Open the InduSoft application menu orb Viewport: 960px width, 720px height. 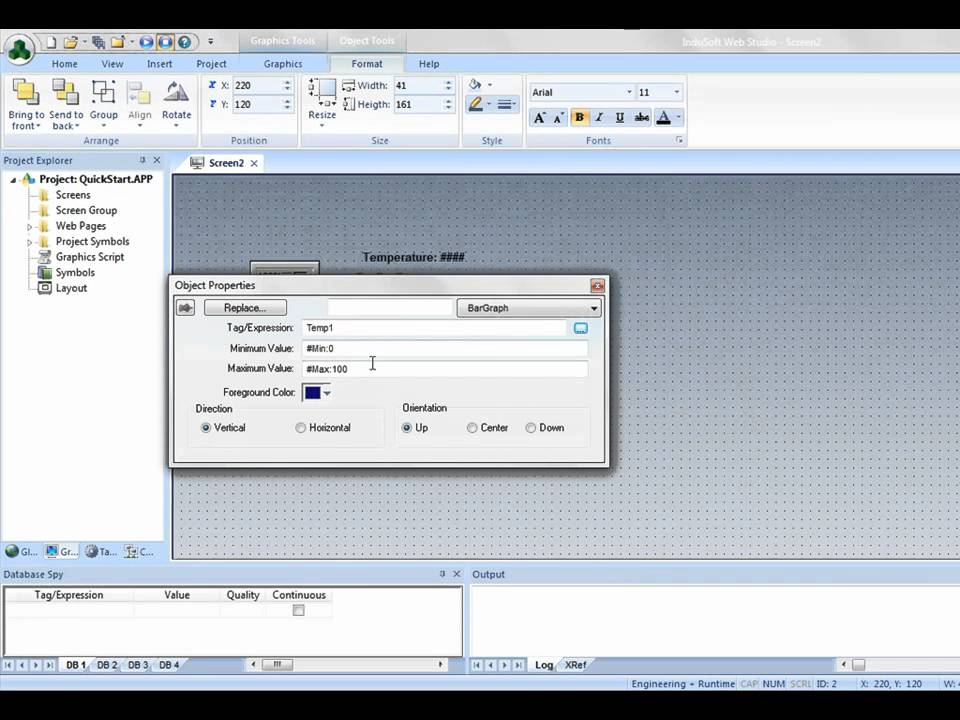(x=20, y=50)
